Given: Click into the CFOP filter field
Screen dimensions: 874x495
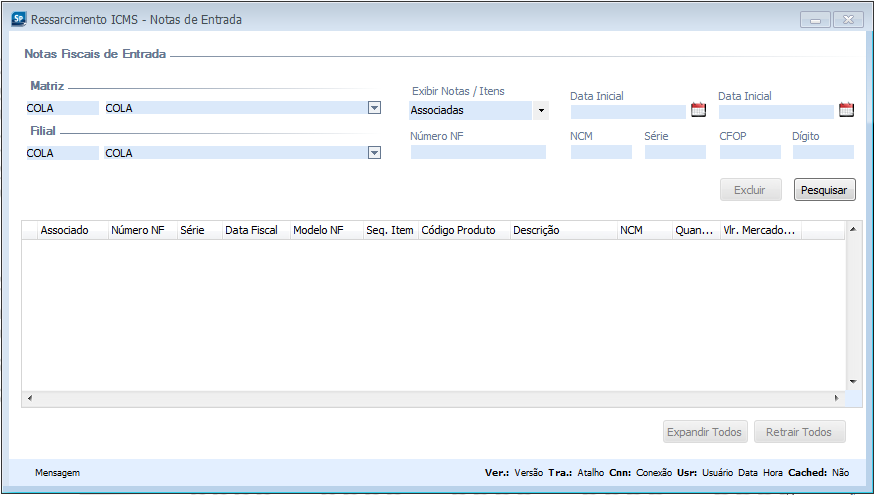Looking at the screenshot, I should [749, 152].
